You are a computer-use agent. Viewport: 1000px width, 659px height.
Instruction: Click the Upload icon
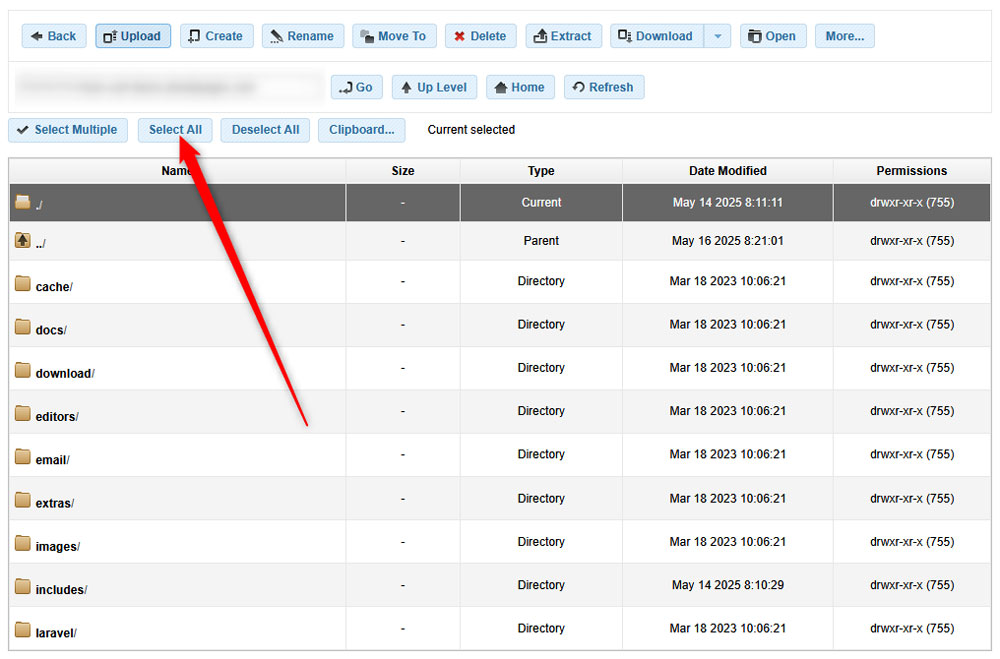tap(112, 35)
